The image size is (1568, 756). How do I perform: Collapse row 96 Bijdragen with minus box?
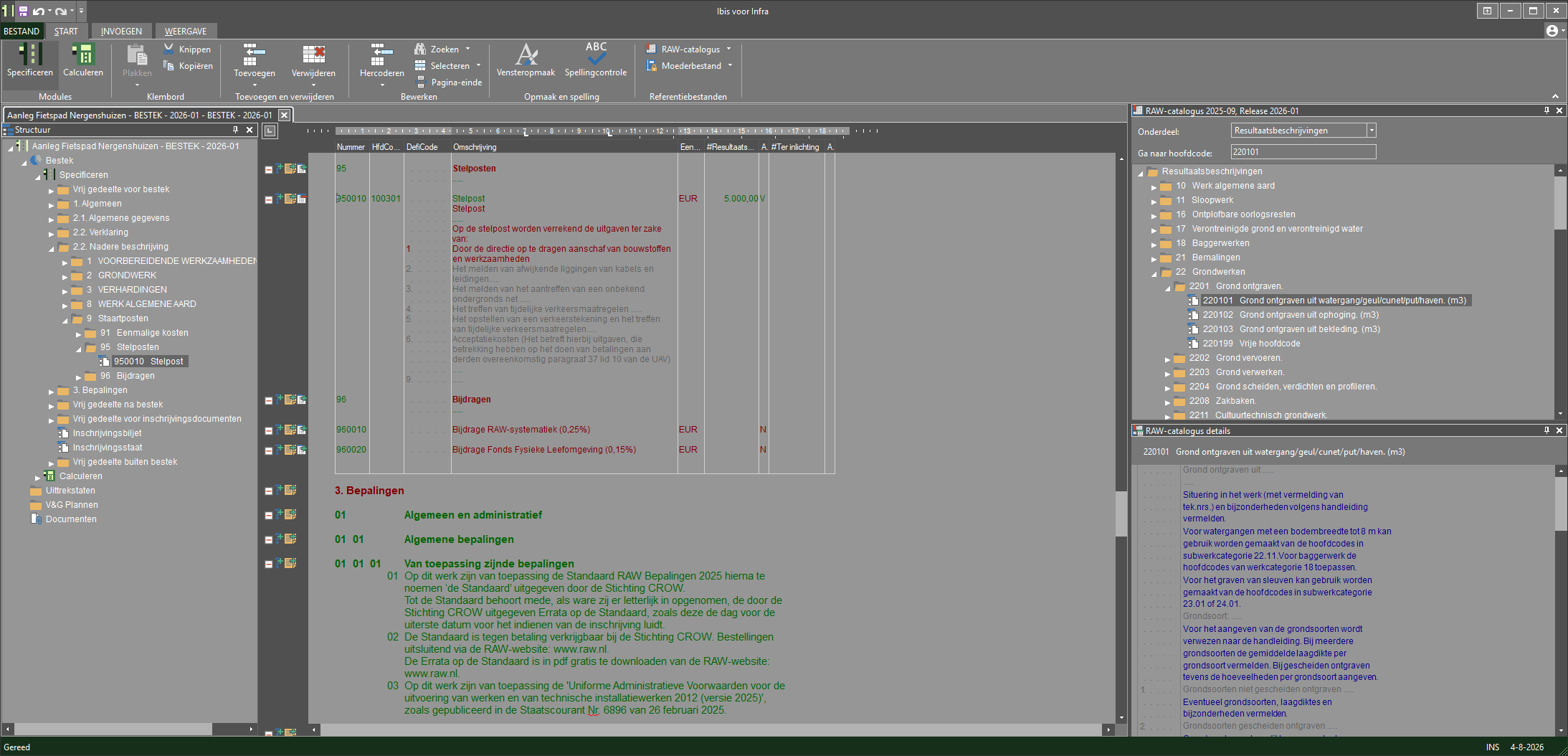coord(268,401)
